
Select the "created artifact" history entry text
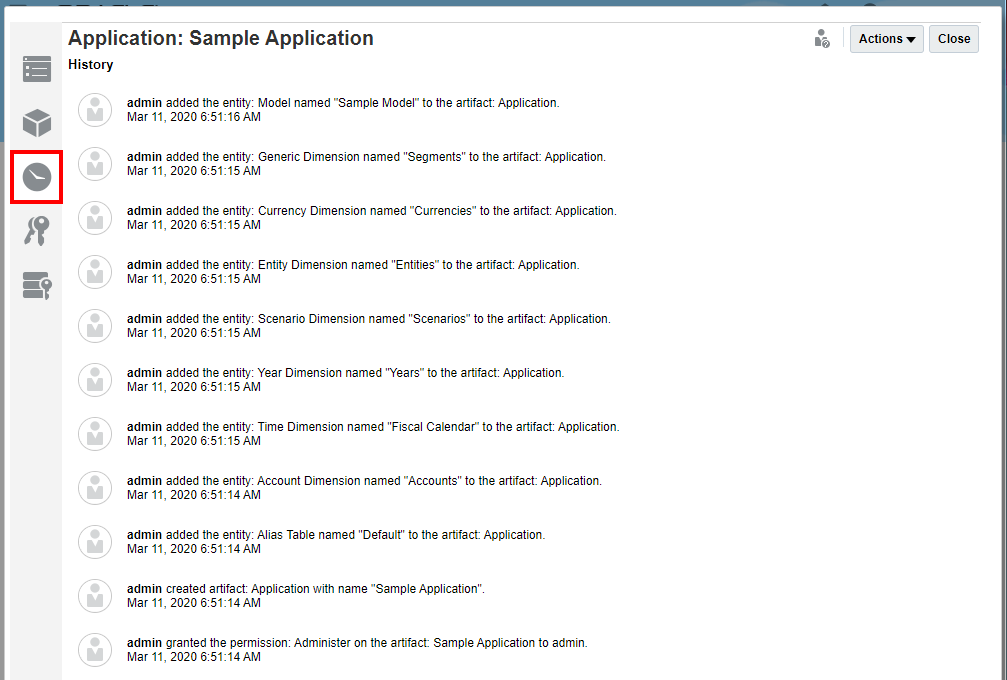(306, 588)
